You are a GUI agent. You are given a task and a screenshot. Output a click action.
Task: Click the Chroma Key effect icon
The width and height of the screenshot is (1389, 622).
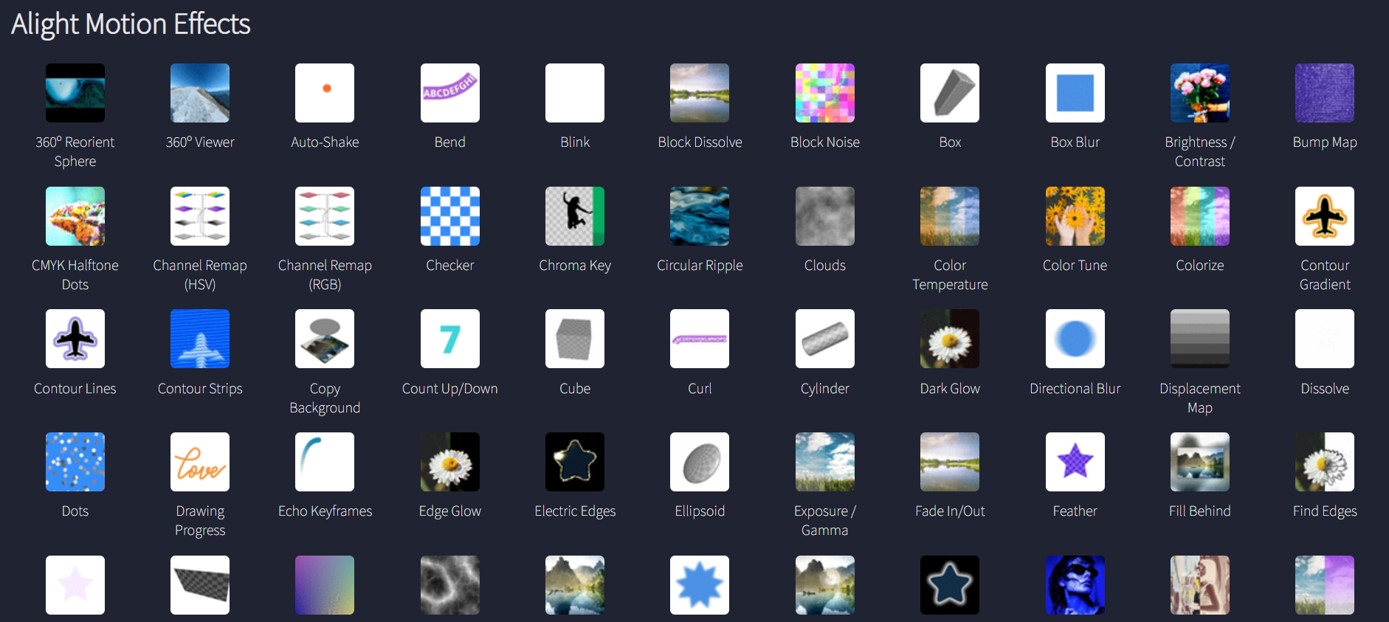click(575, 216)
